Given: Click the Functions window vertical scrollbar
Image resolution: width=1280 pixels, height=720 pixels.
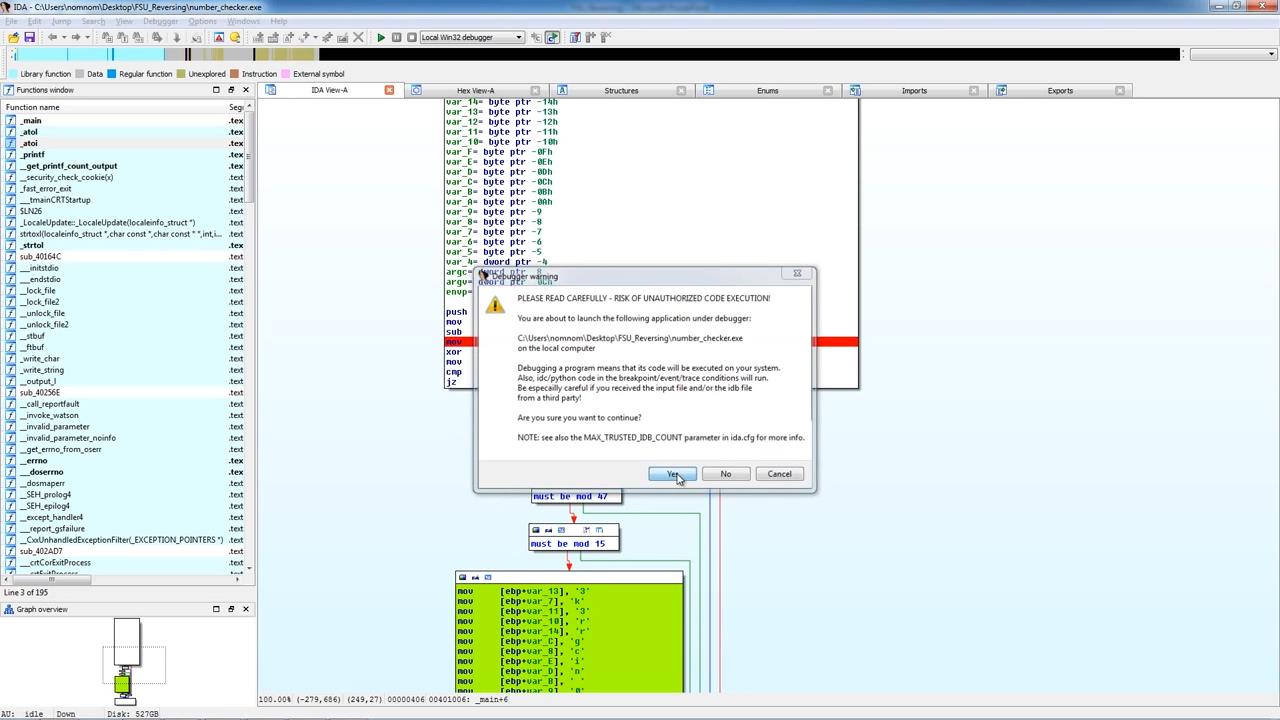Looking at the screenshot, I should [x=251, y=340].
